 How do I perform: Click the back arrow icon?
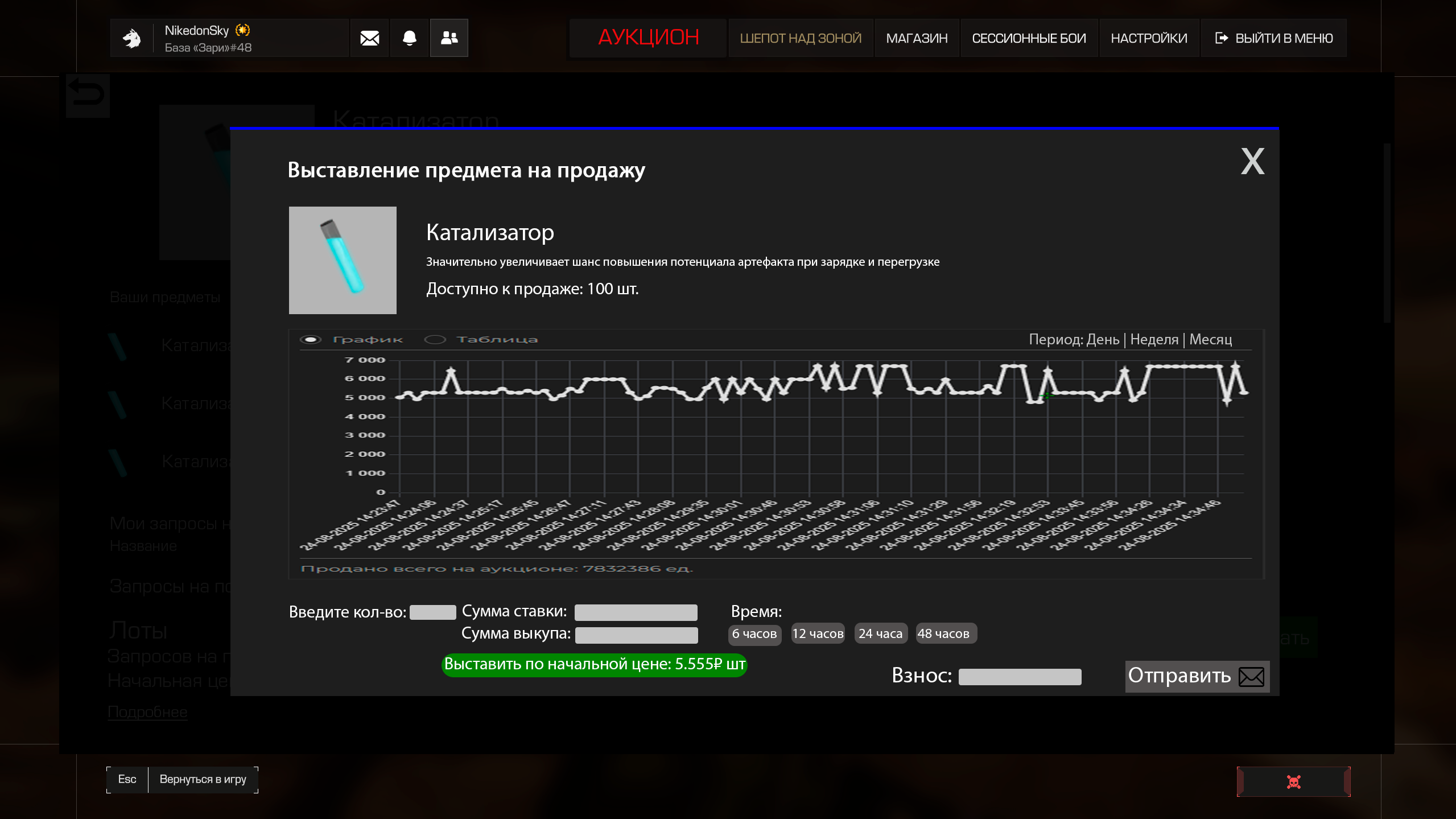[87, 94]
